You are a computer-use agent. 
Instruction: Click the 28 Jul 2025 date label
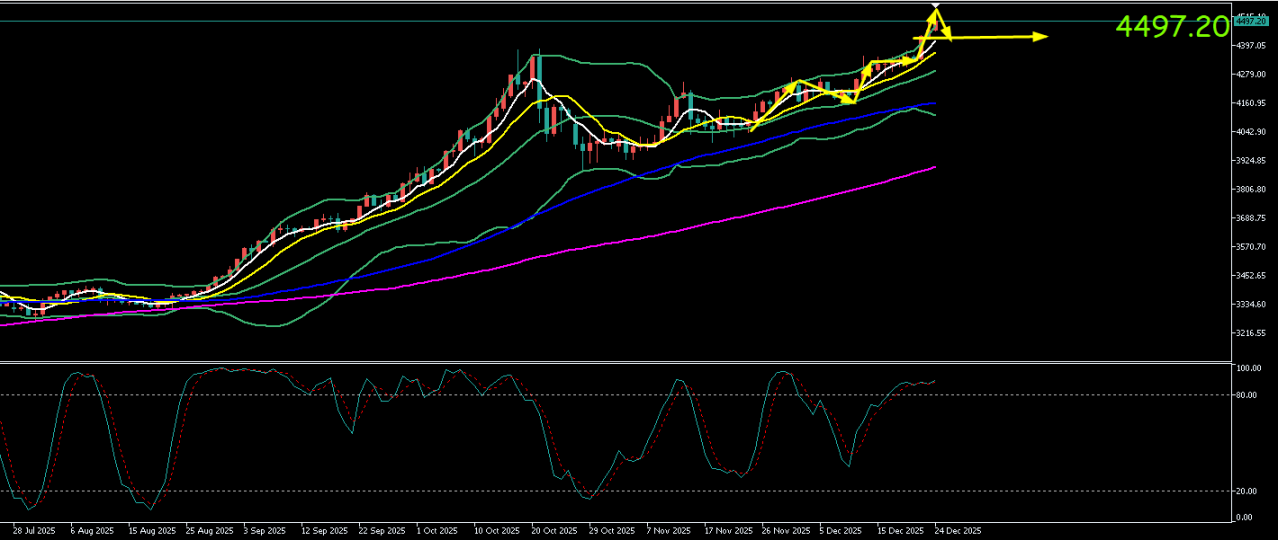35,529
